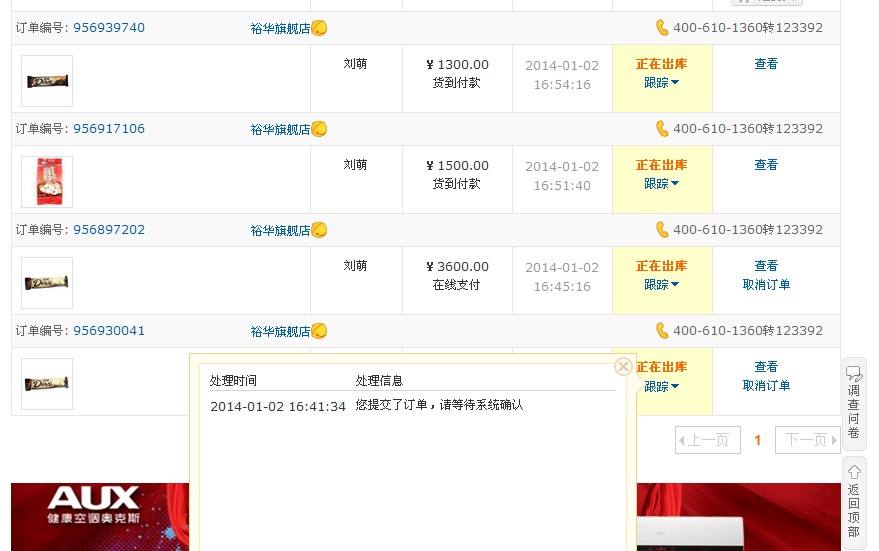
Task: Open 裕华旗舰店 link for order 956939740
Action: coord(280,28)
